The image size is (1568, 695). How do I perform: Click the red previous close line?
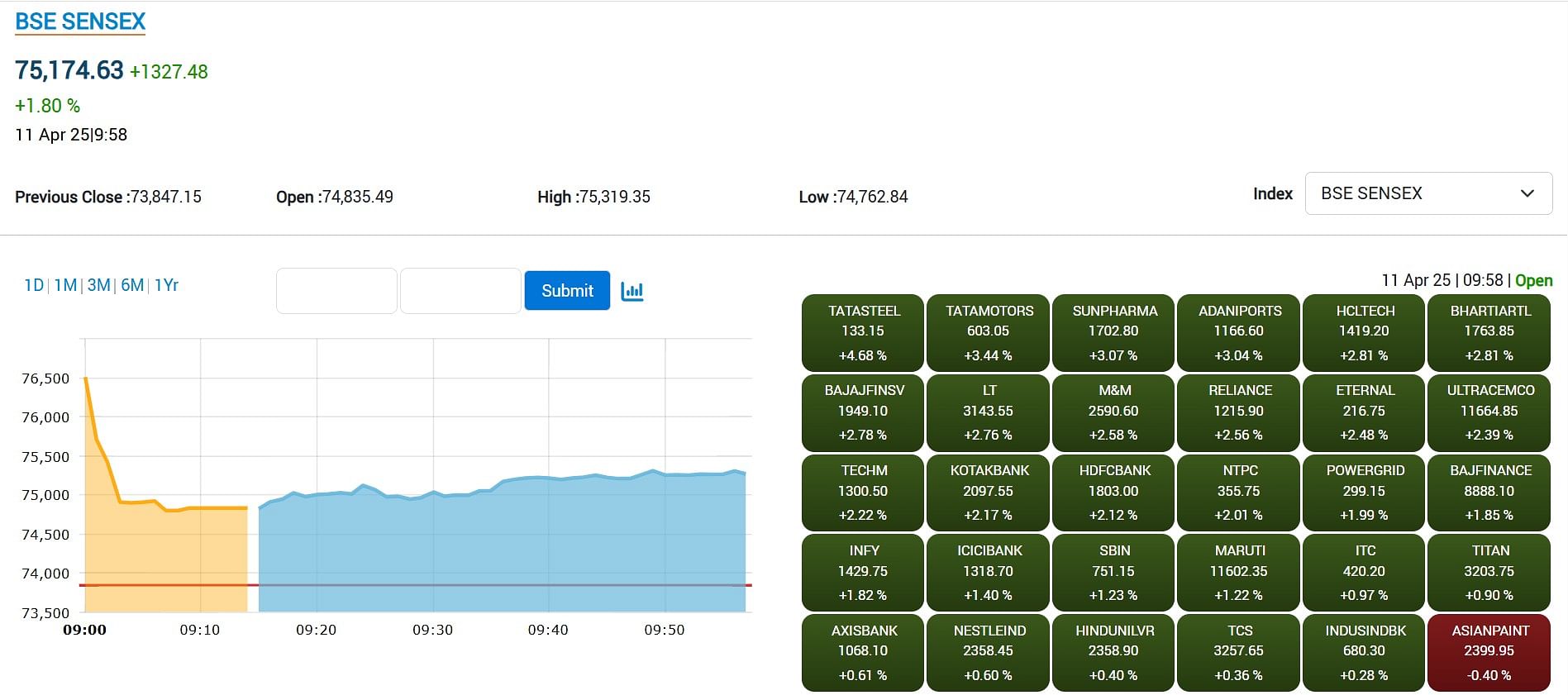click(416, 585)
